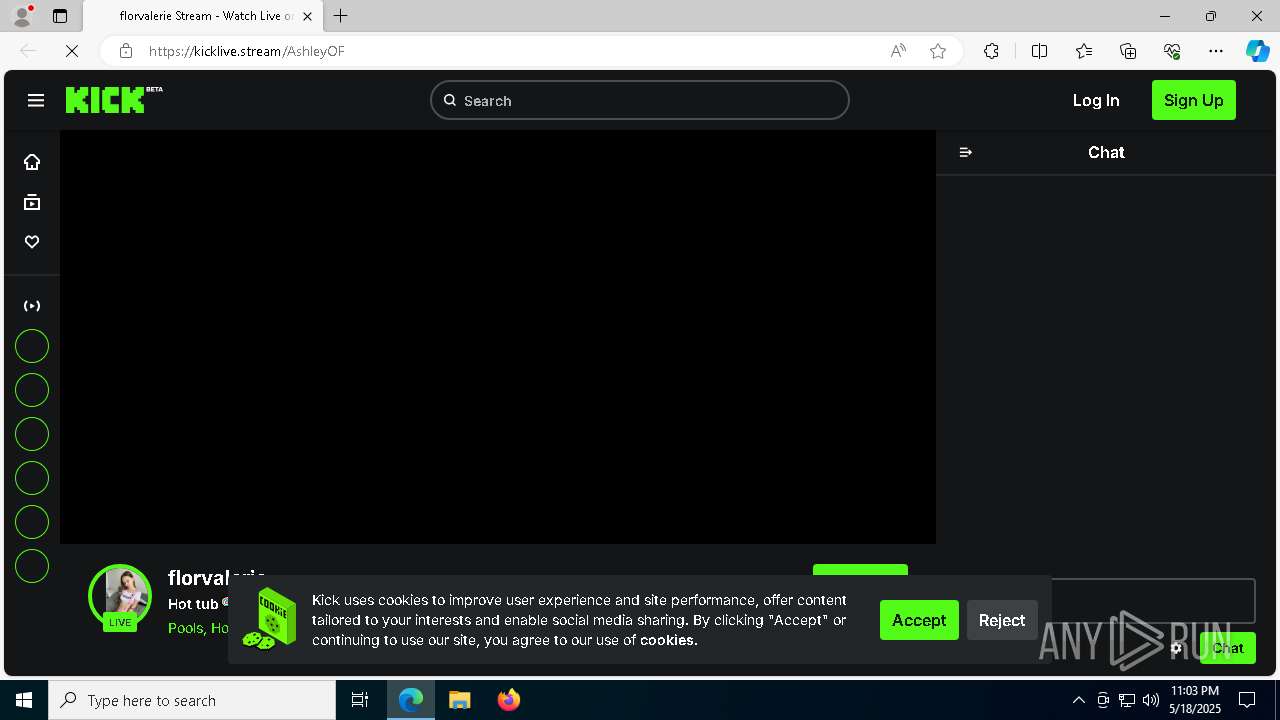Click the Chat panel header

(1106, 152)
